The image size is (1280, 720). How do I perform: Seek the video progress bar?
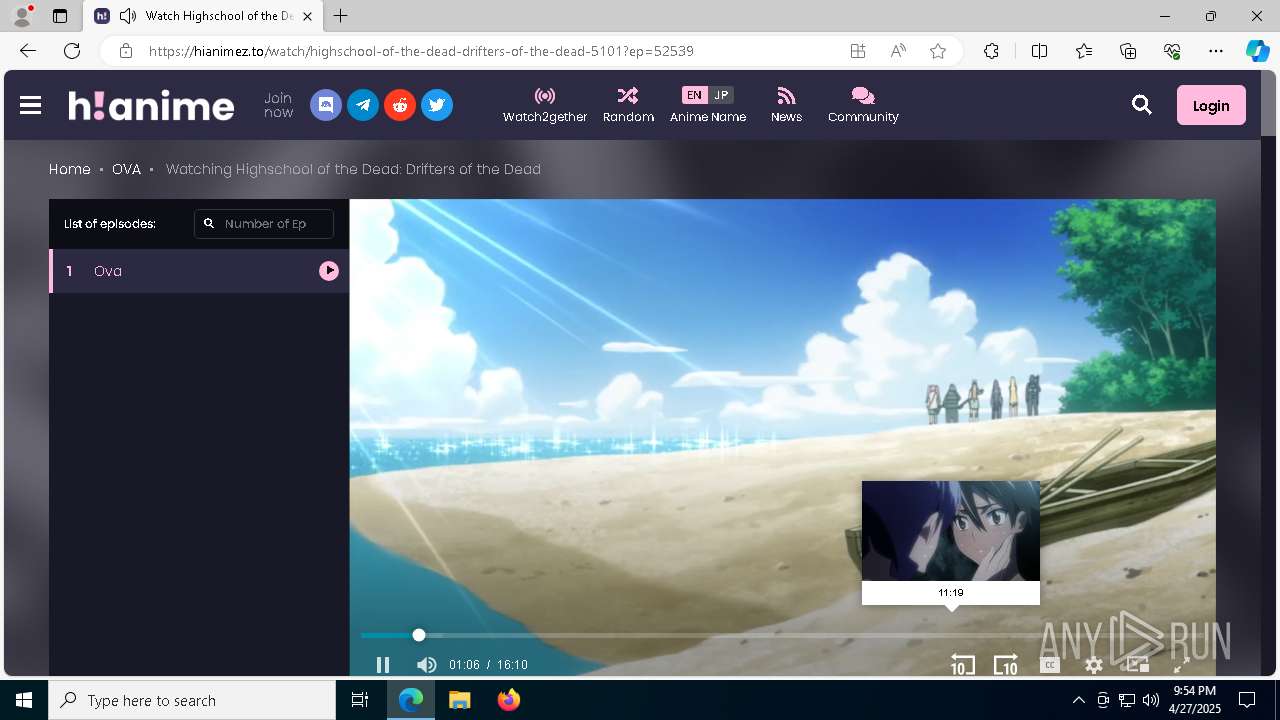(x=783, y=635)
